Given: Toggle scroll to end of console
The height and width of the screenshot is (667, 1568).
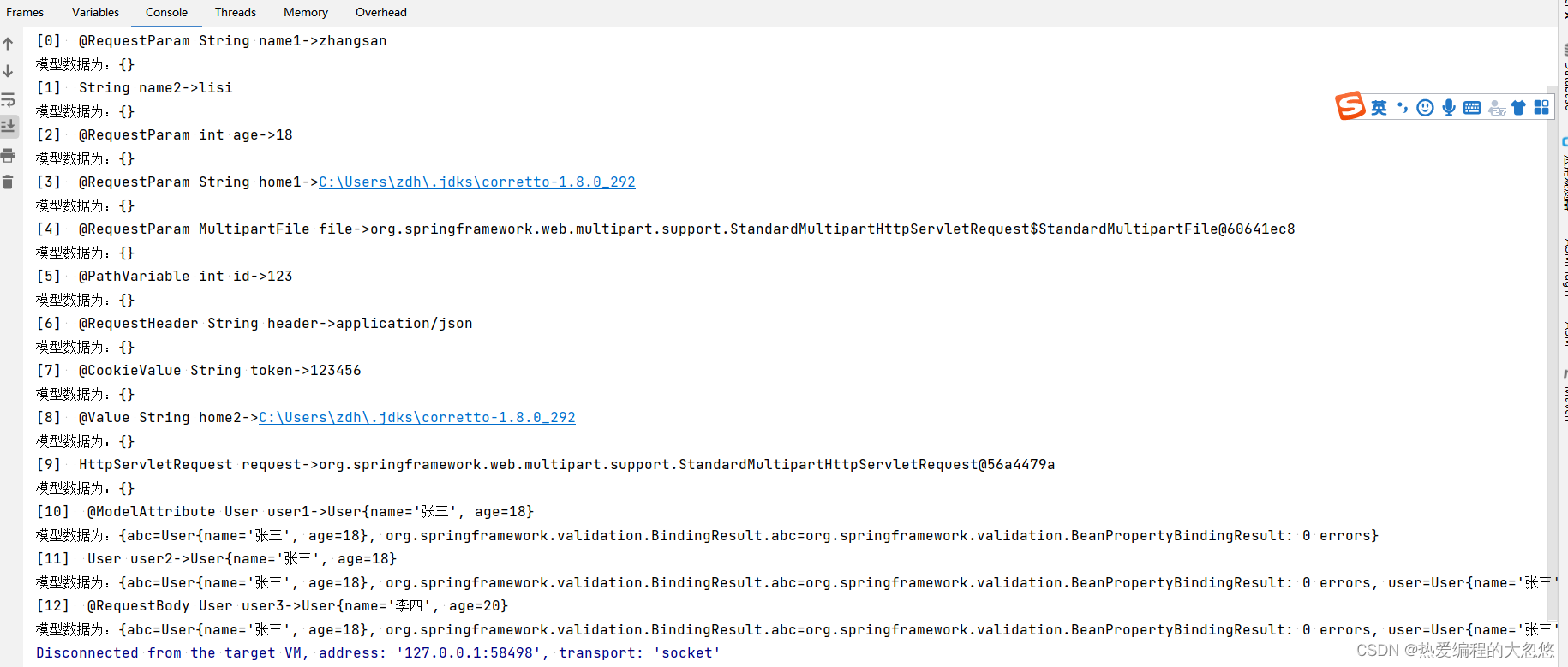Looking at the screenshot, I should coord(9,127).
